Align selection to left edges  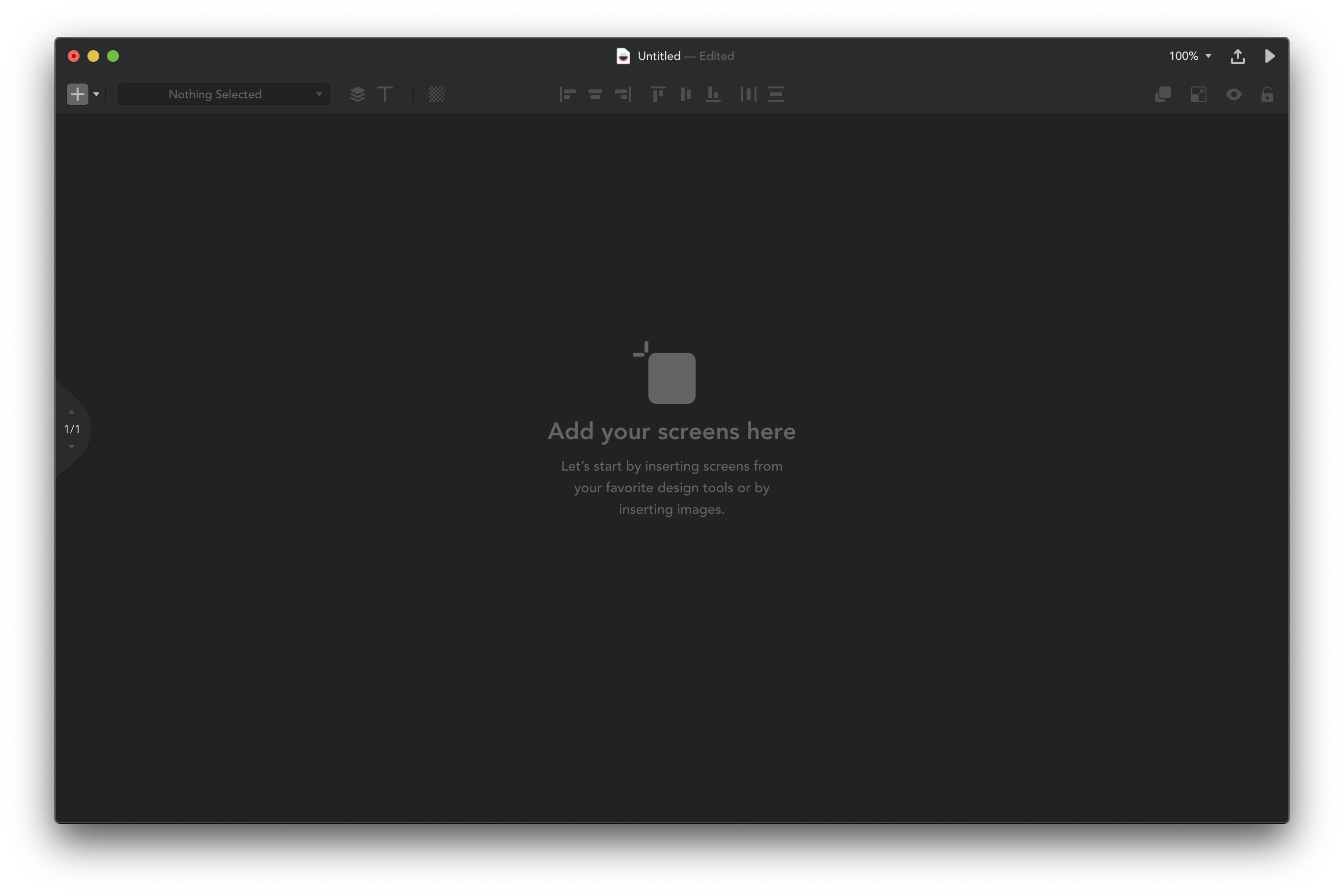point(567,94)
